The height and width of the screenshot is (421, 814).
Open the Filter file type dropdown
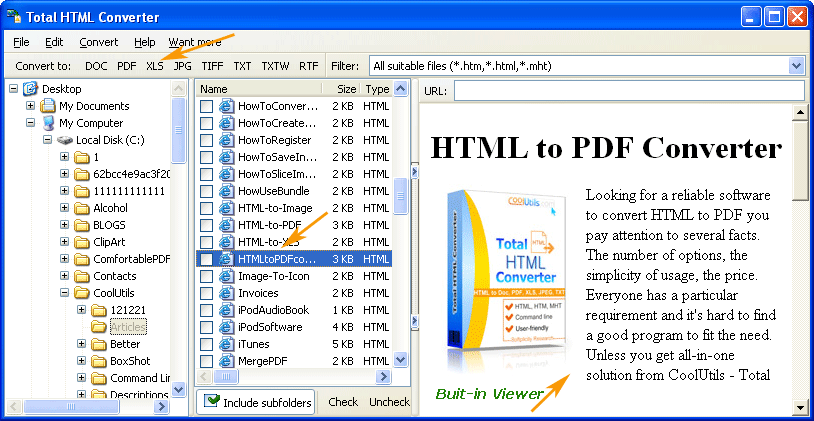(796, 66)
